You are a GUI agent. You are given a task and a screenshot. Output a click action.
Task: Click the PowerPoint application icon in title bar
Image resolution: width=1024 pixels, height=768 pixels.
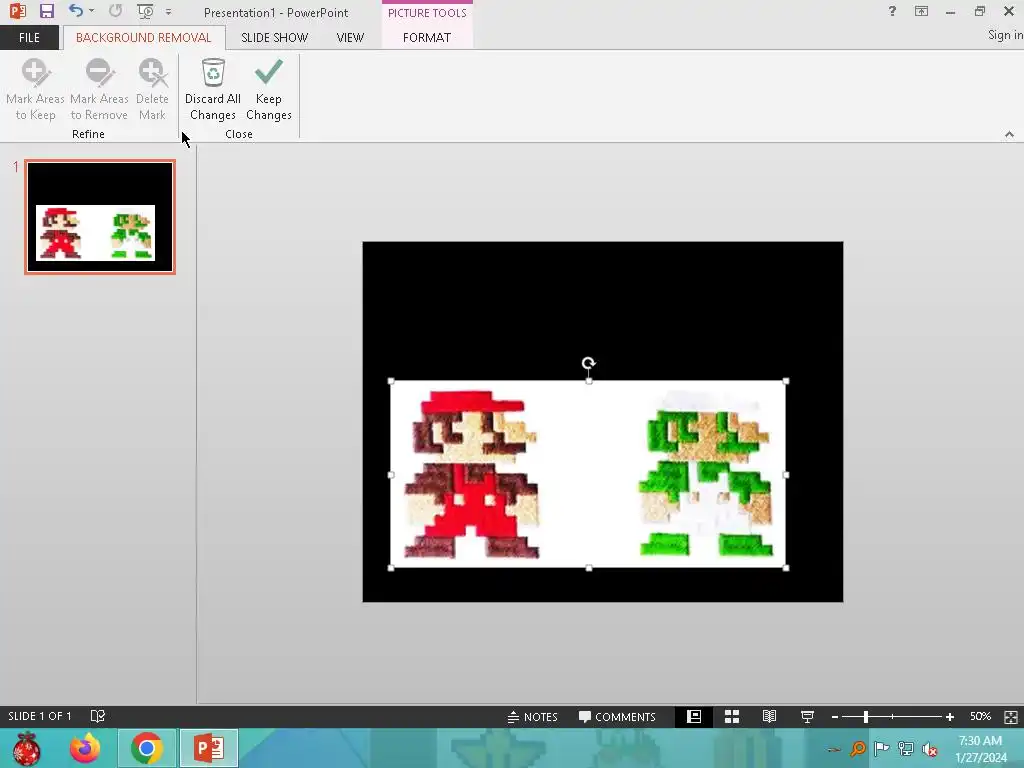[x=18, y=11]
